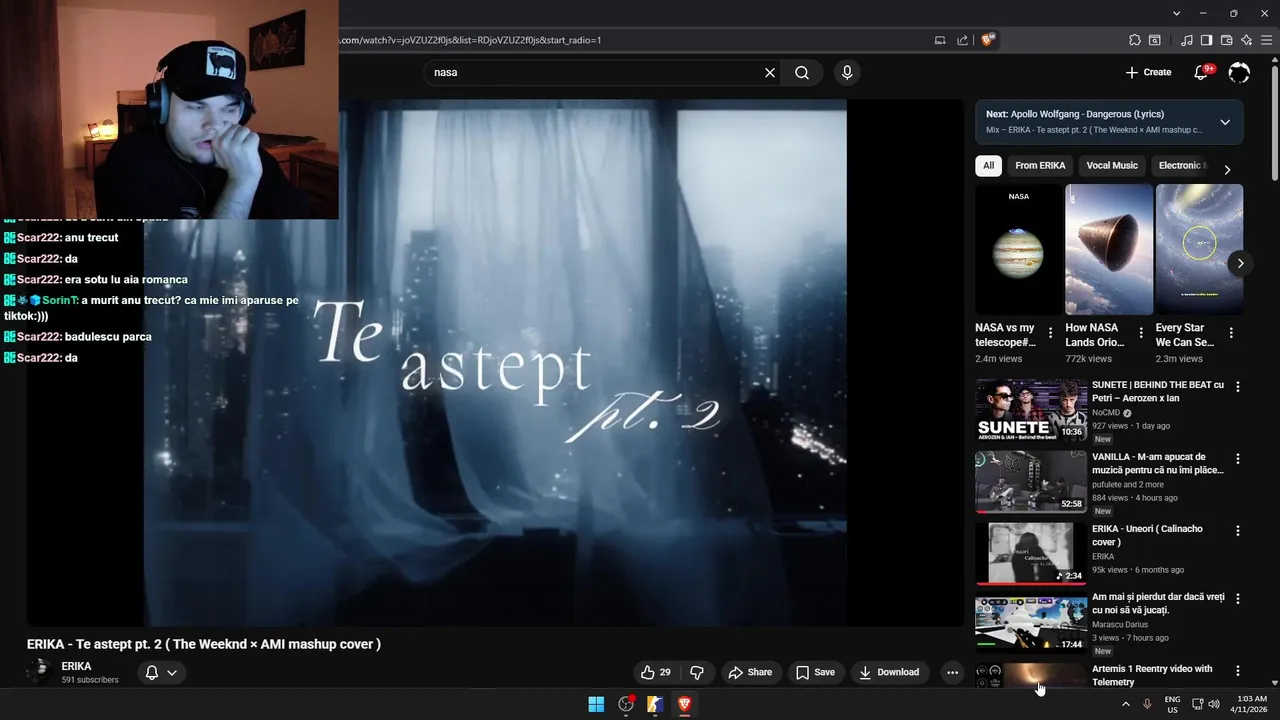This screenshot has height=720, width=1280.
Task: Open the taskbar volume icon
Action: point(1214,704)
